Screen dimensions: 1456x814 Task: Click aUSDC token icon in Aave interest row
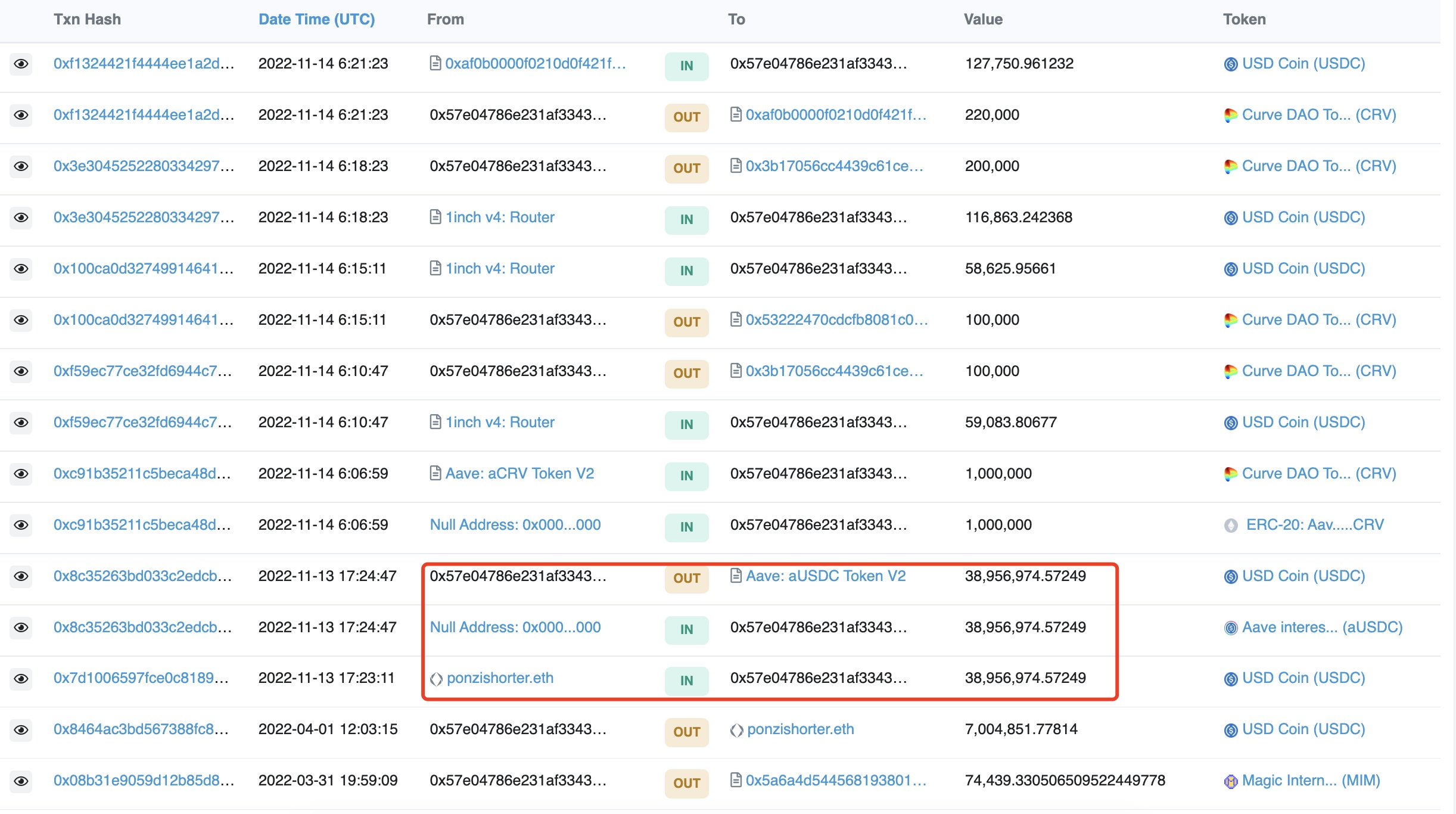1231,628
